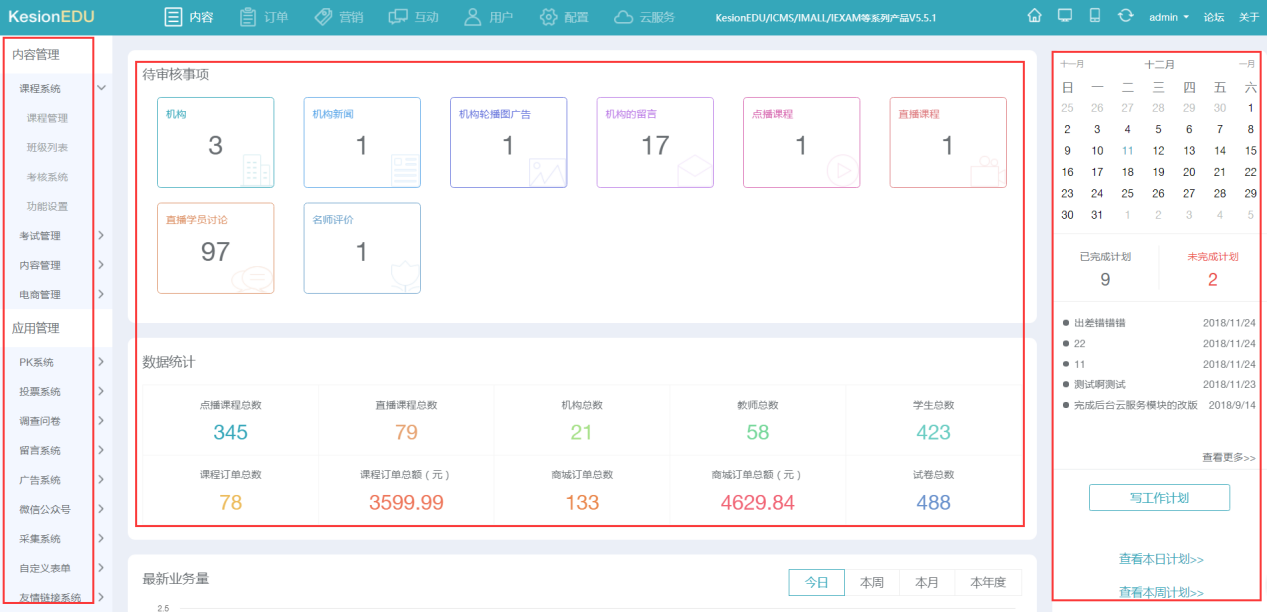Open the 直播学员讨论 pending card

click(215, 248)
